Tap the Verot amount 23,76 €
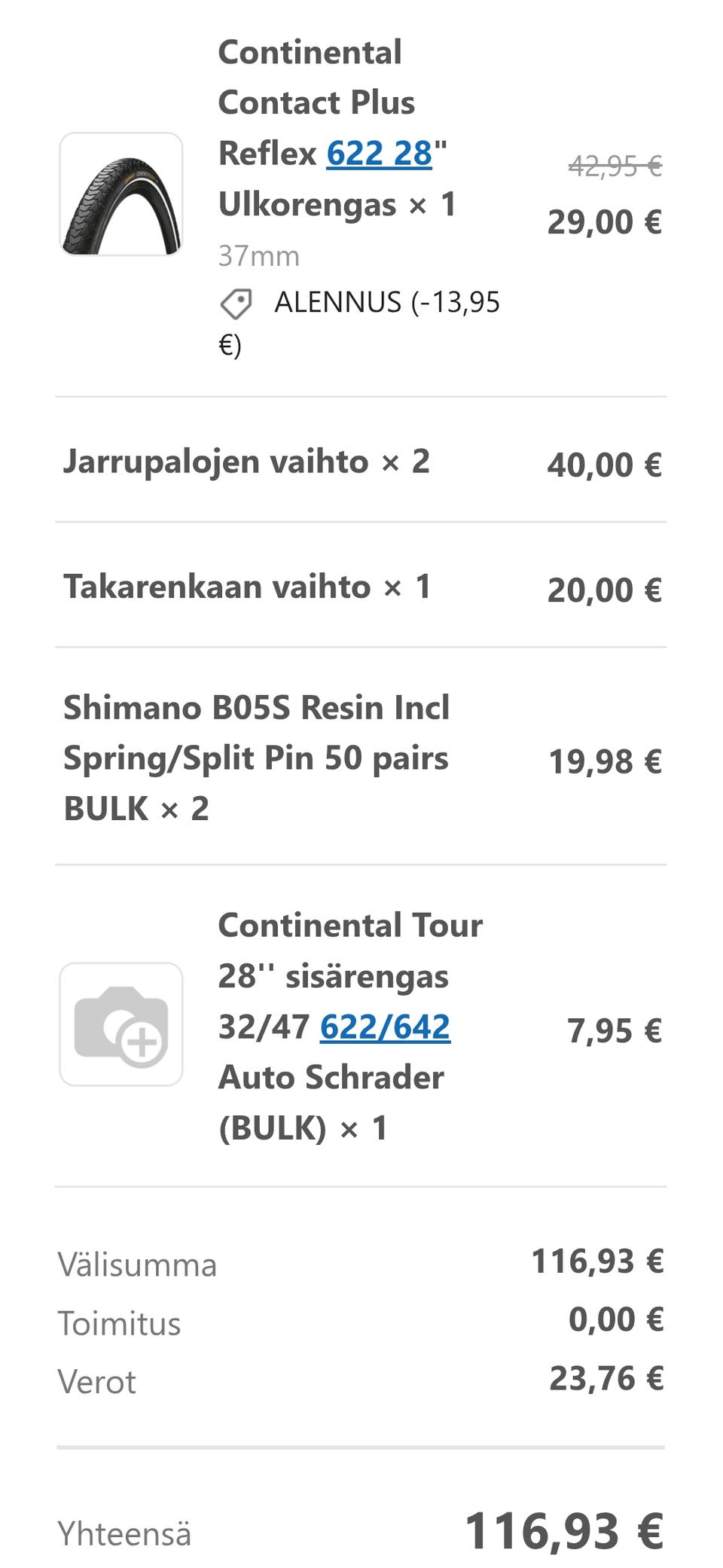Viewport: 723px width, 1568px height. [x=606, y=1379]
